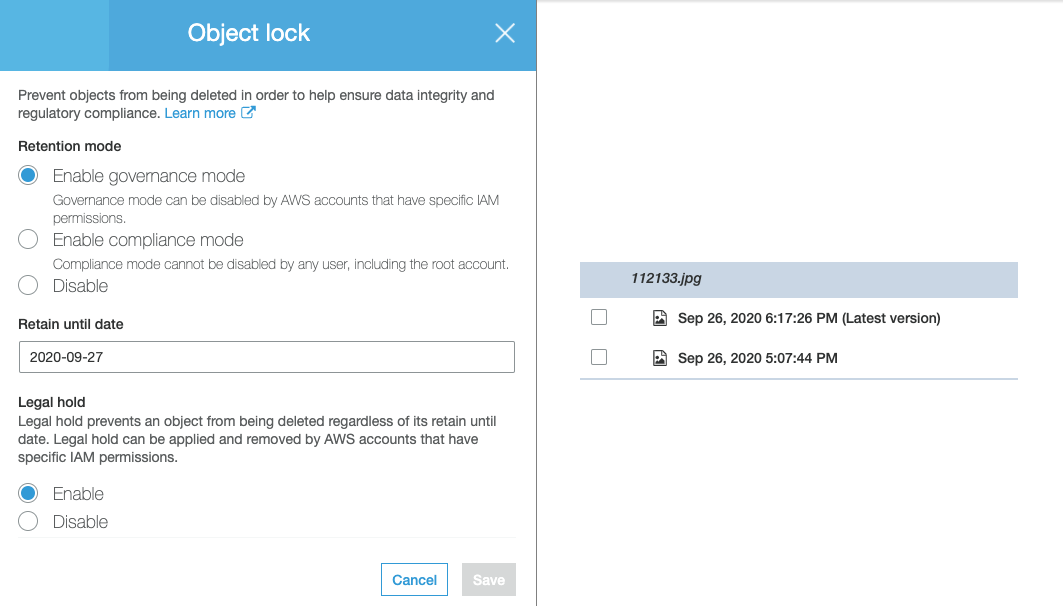Click the Legal hold section heading

pos(52,402)
